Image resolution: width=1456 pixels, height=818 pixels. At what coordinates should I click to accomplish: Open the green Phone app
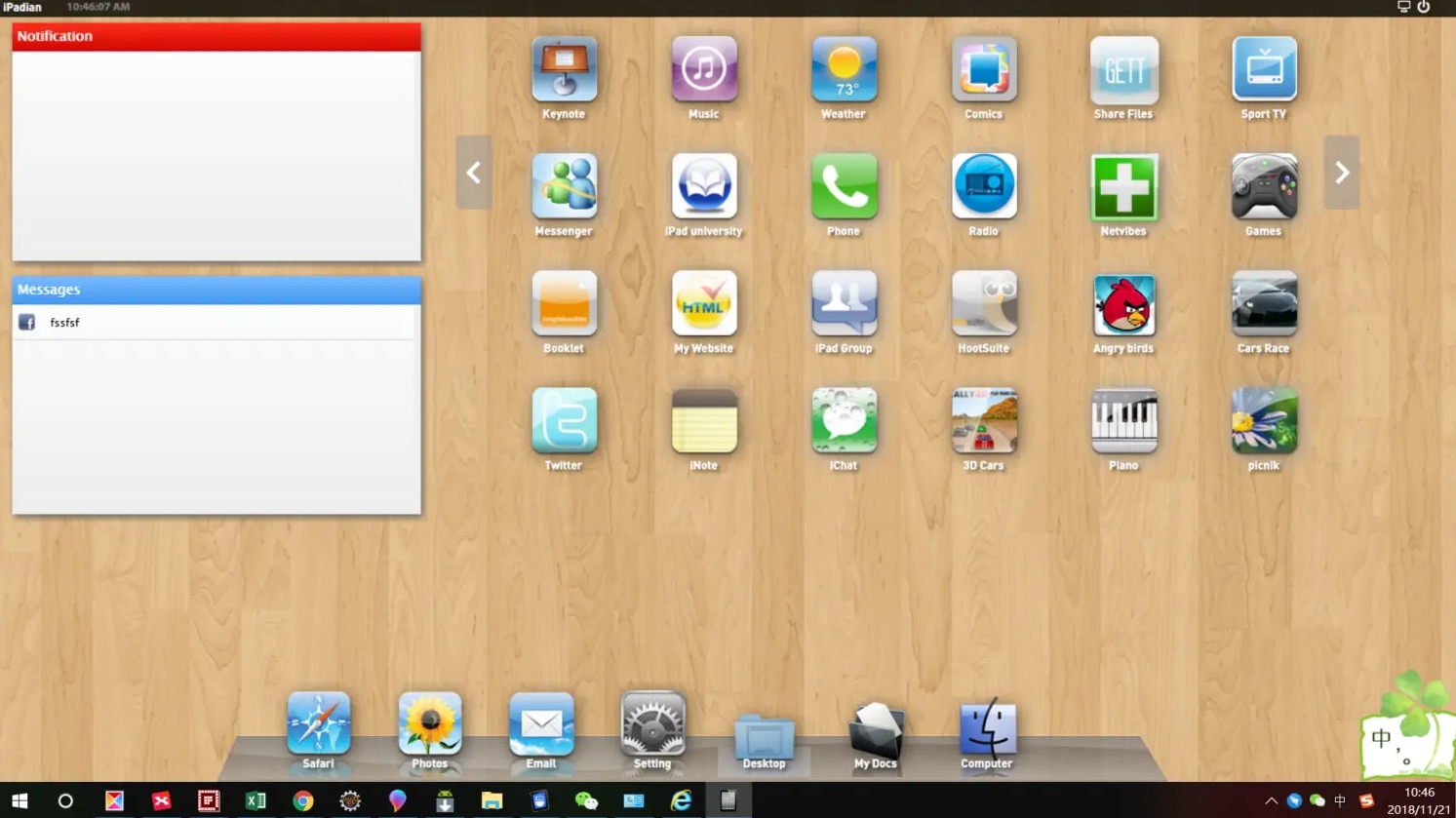[844, 186]
